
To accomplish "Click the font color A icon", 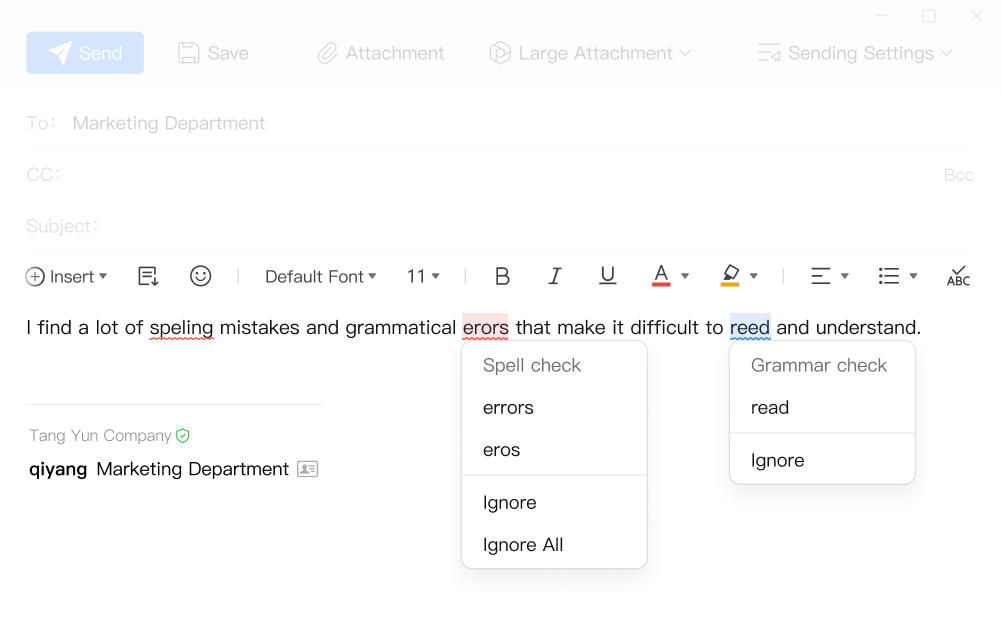I will pyautogui.click(x=661, y=276).
